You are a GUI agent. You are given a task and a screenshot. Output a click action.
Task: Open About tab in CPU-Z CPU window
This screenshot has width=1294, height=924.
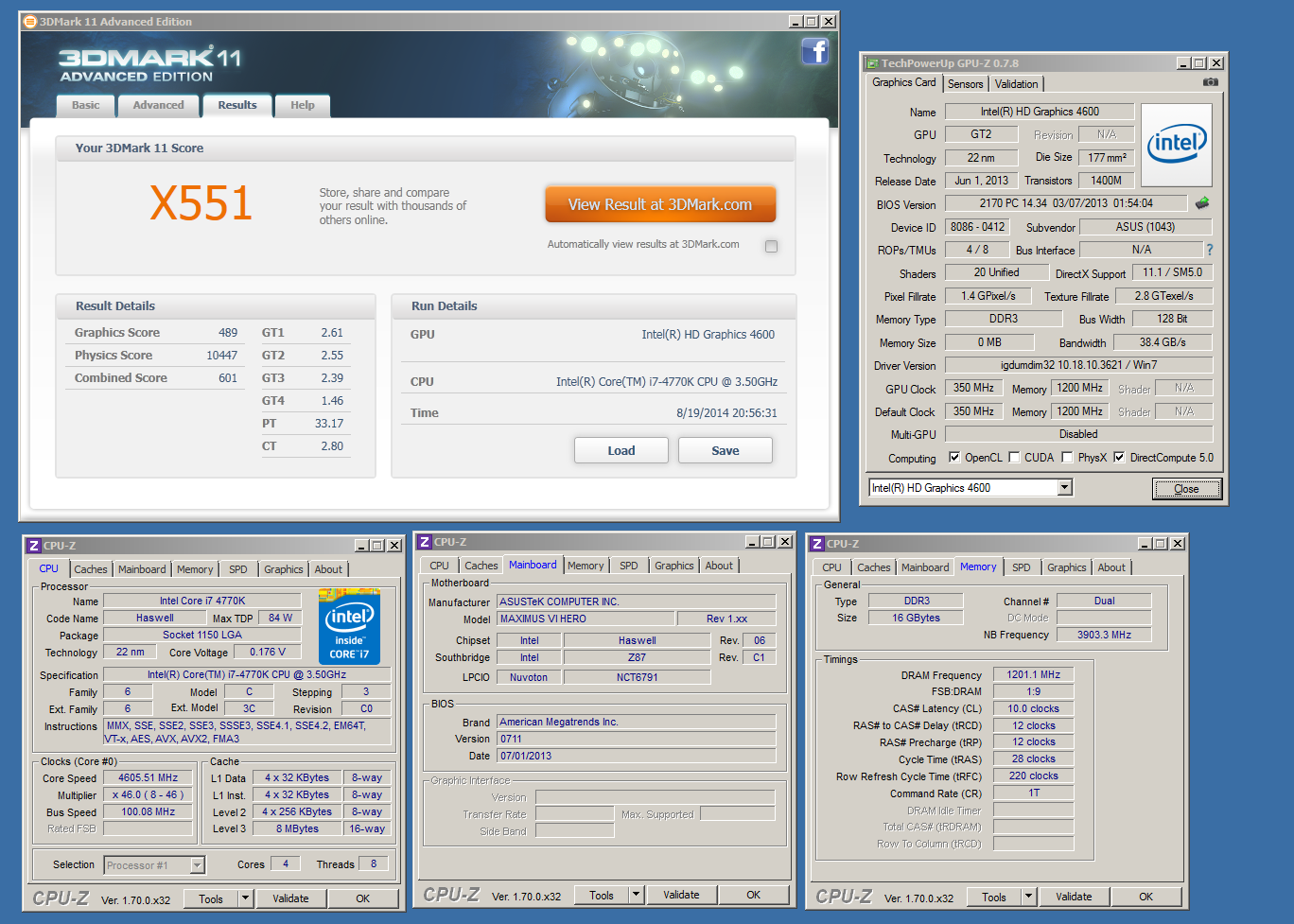328,569
